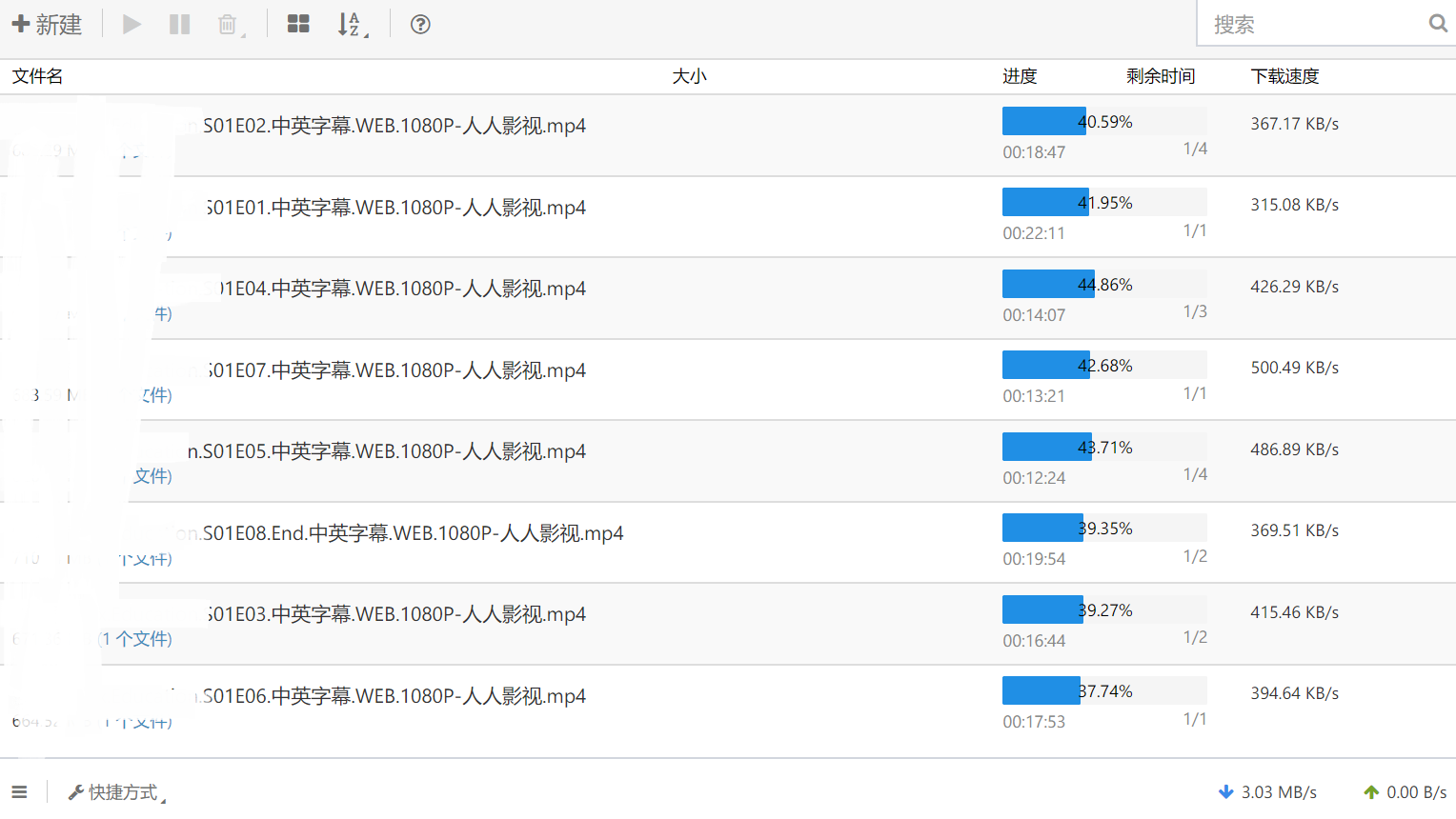Viewport: 1456px width, 819px height.
Task: Click the 426.29 KB/s speed value
Action: 1295,287
